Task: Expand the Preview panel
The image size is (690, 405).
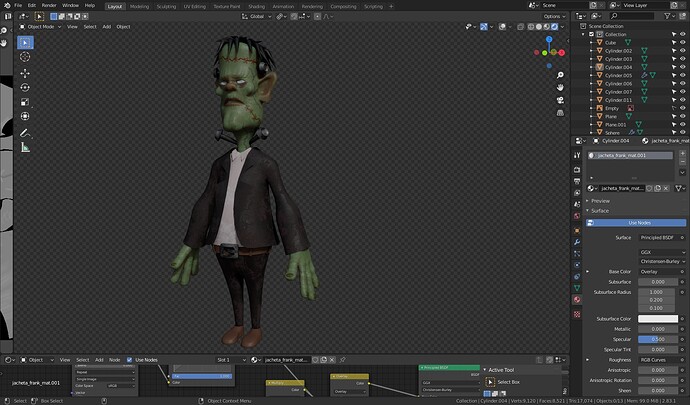Action: (600, 201)
